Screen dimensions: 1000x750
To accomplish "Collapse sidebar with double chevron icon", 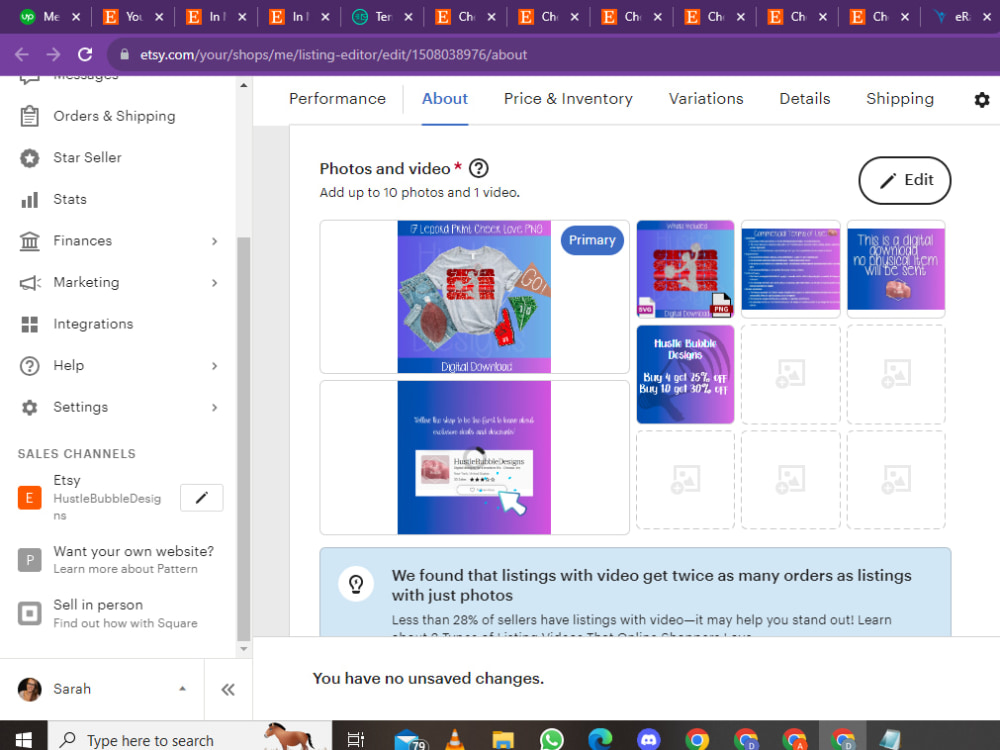I will (x=228, y=689).
